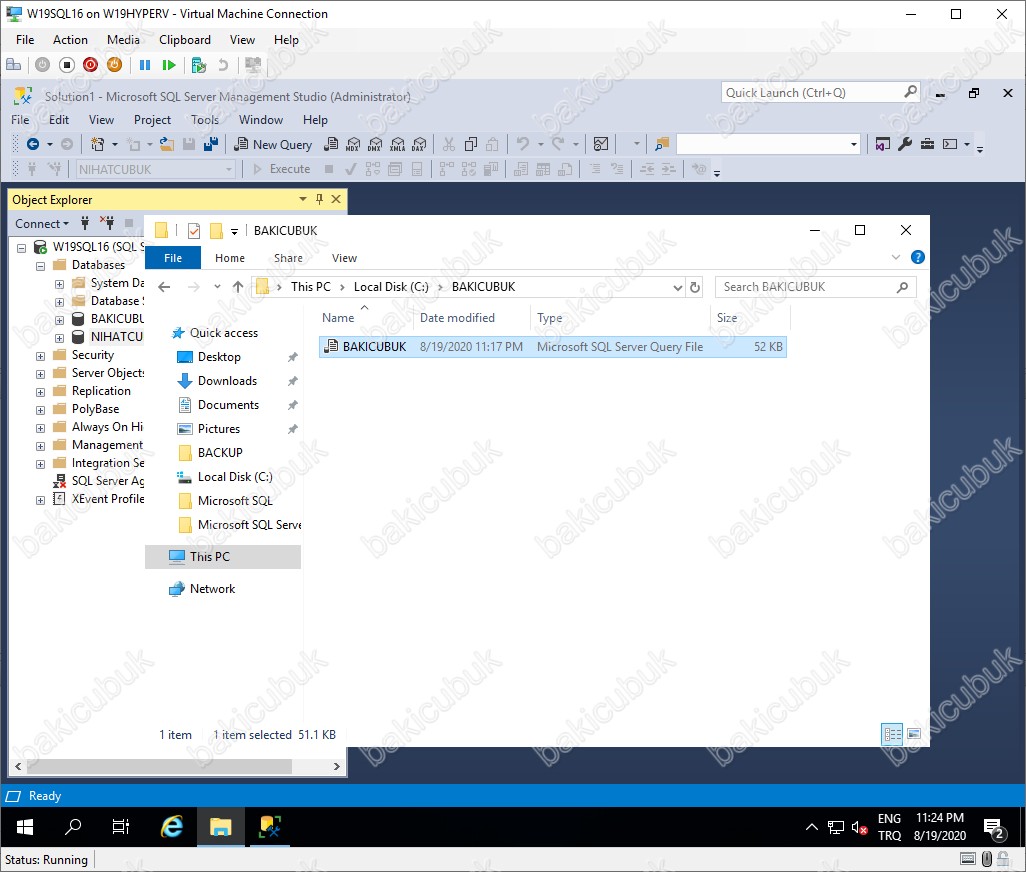
Task: Open the SSMS Tools menu
Action: click(205, 120)
